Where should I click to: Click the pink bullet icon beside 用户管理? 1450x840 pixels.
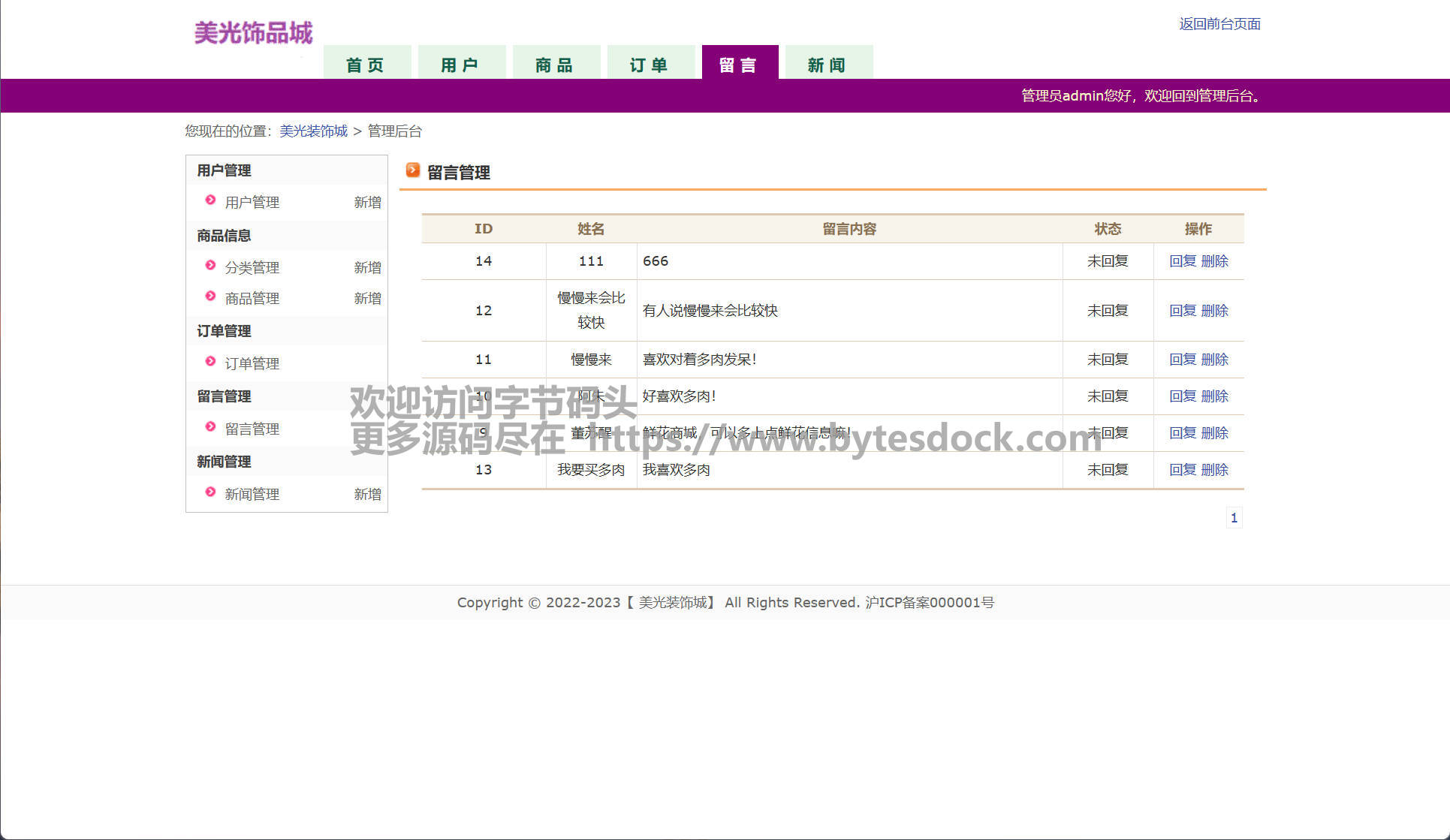pos(210,200)
